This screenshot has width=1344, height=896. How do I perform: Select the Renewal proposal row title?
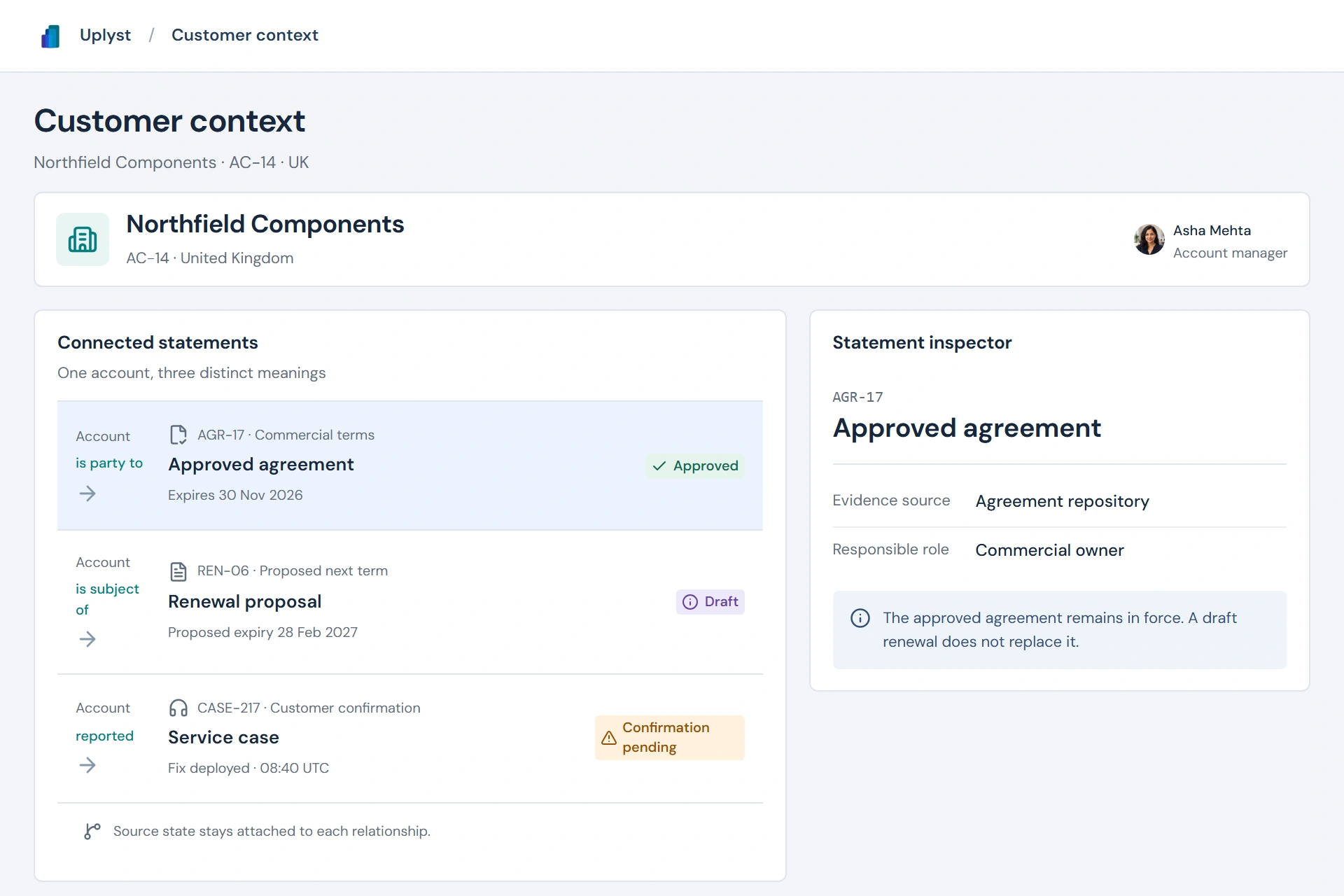click(245, 601)
